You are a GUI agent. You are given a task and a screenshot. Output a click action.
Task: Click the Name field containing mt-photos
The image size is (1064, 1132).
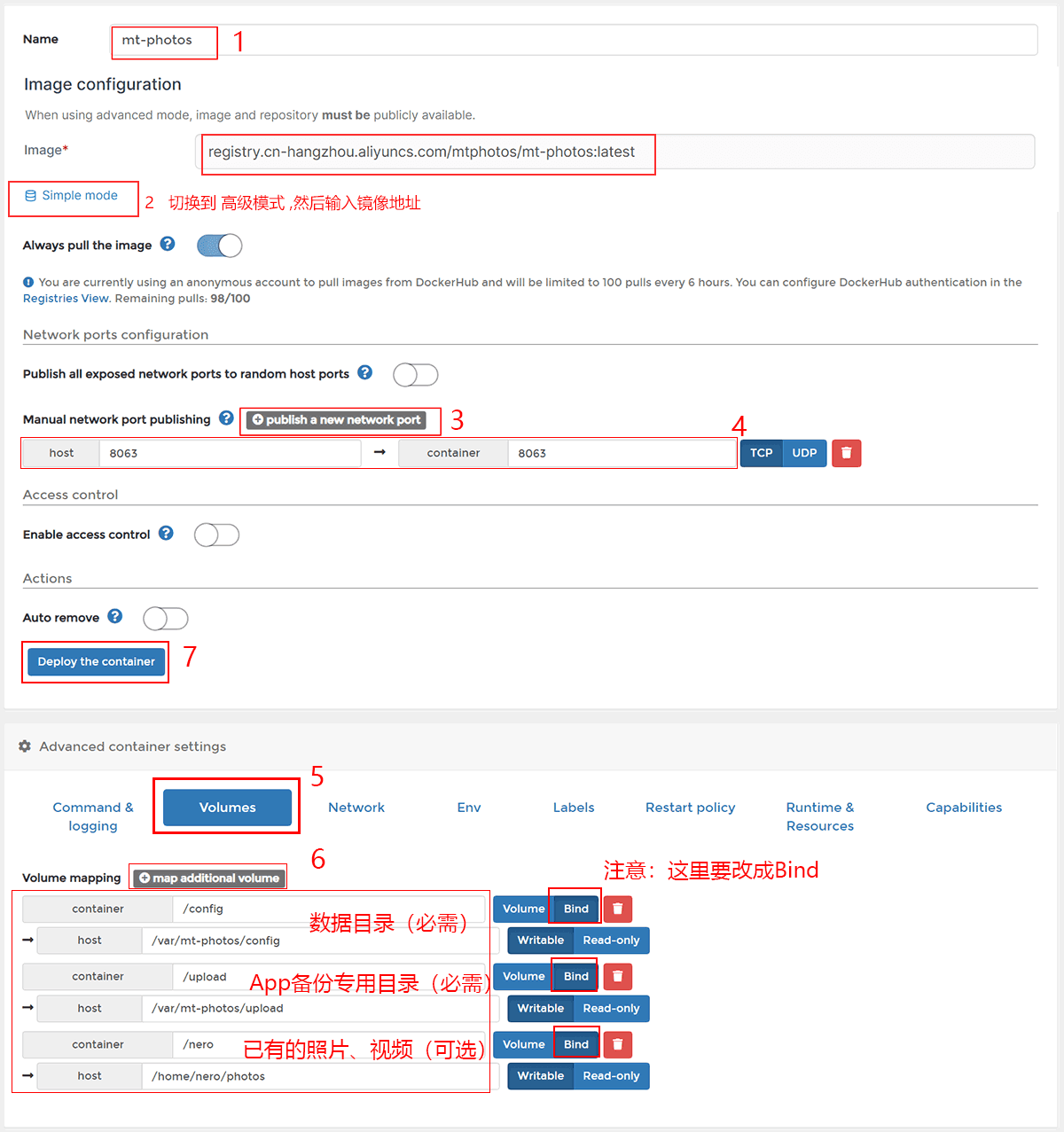[x=574, y=40]
